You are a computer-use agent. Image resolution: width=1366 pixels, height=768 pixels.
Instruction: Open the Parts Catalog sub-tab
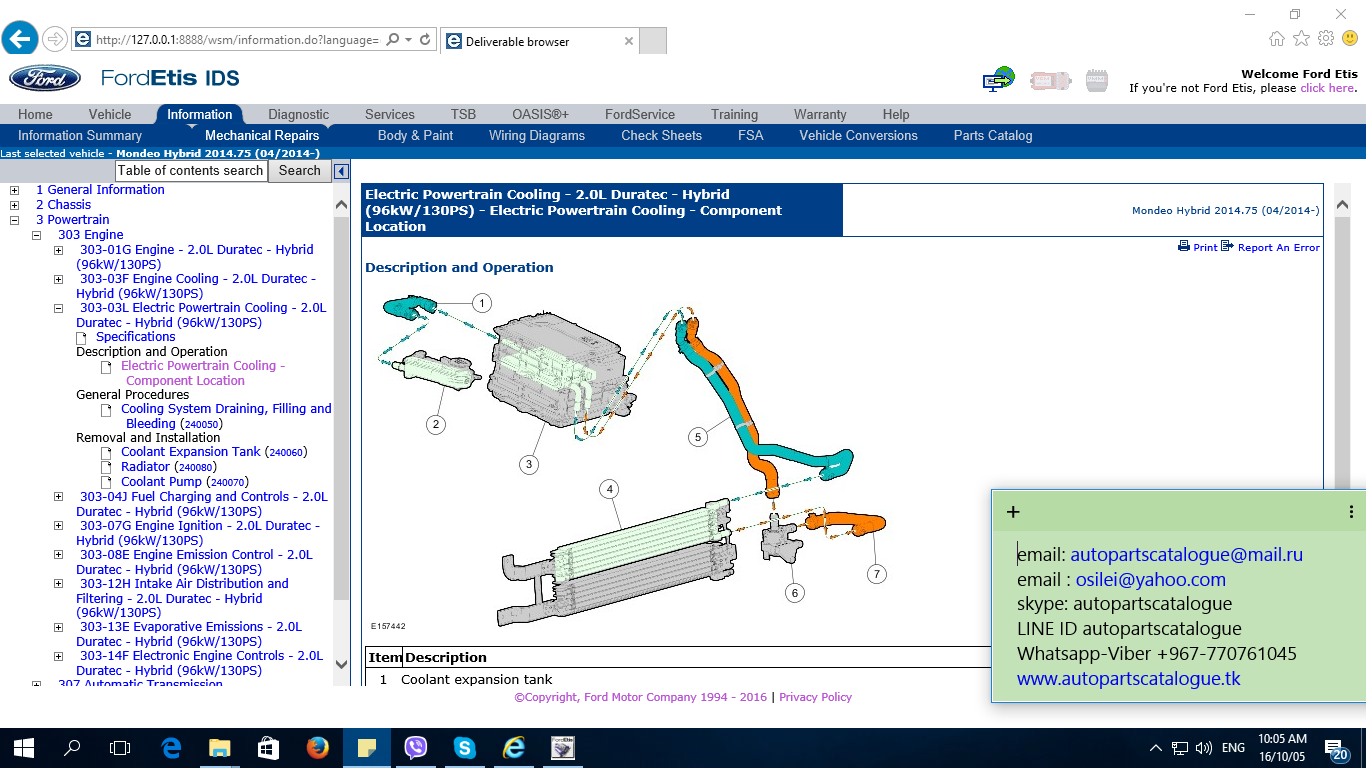click(993, 135)
